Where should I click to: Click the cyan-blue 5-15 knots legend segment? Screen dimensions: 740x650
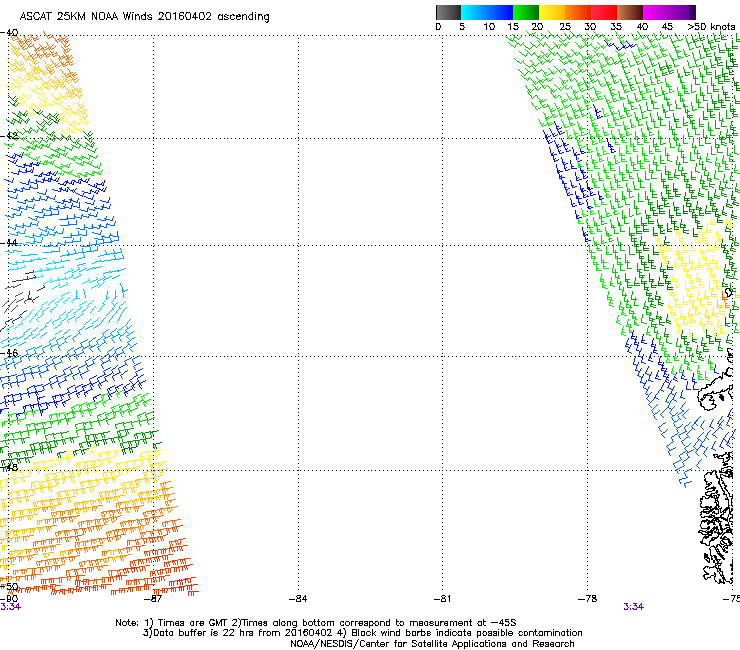click(x=487, y=12)
